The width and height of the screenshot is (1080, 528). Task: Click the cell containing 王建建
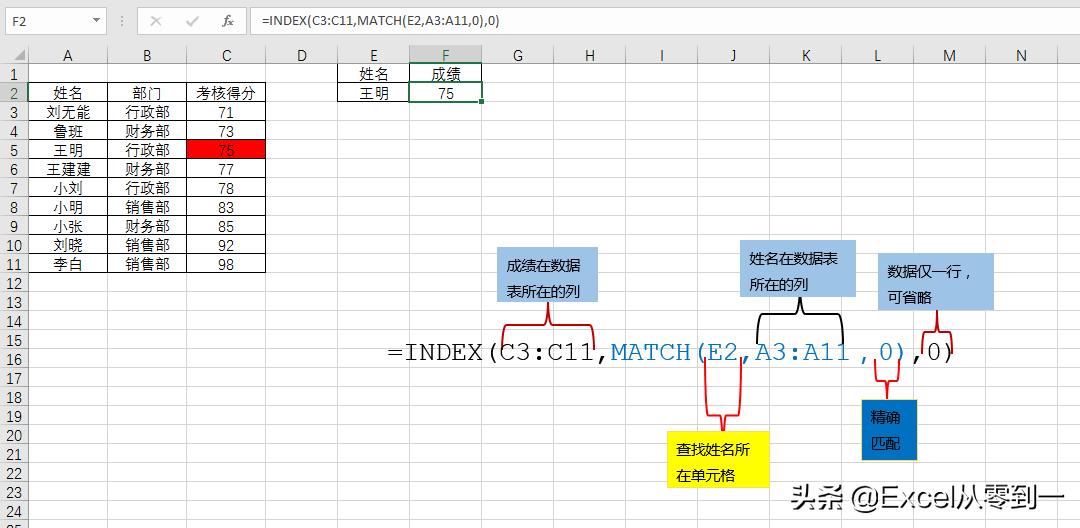68,169
